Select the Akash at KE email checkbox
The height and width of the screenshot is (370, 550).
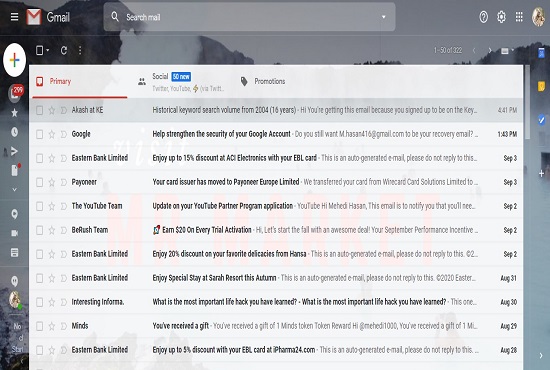[x=40, y=110]
